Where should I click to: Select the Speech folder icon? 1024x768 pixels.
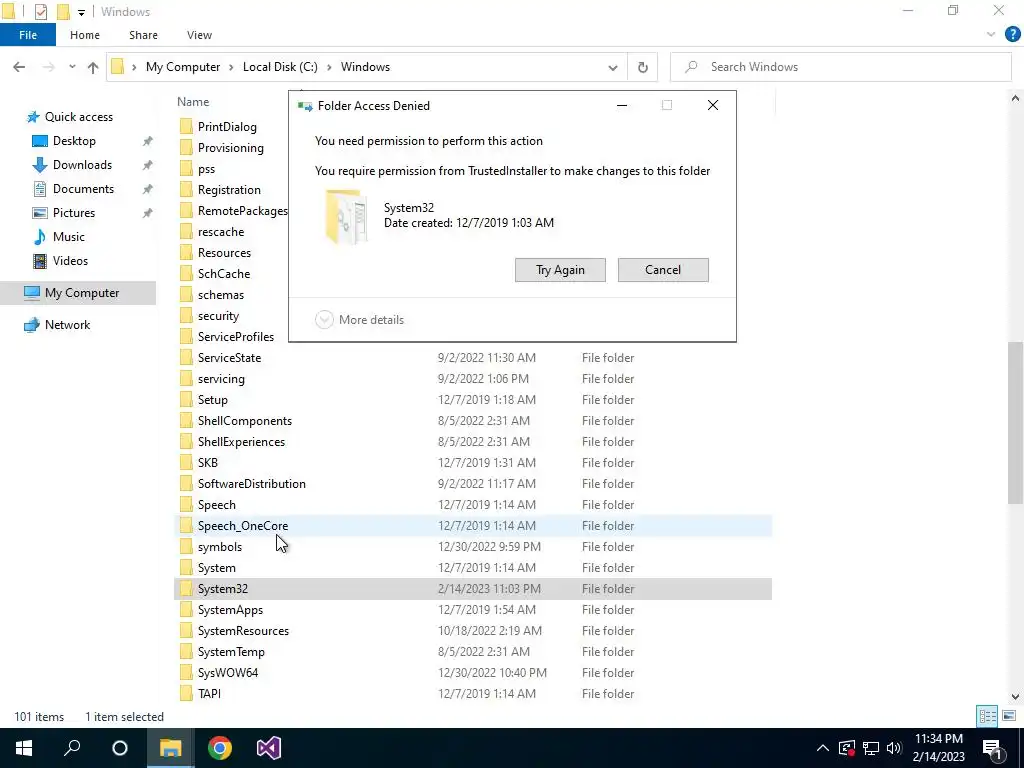click(186, 505)
